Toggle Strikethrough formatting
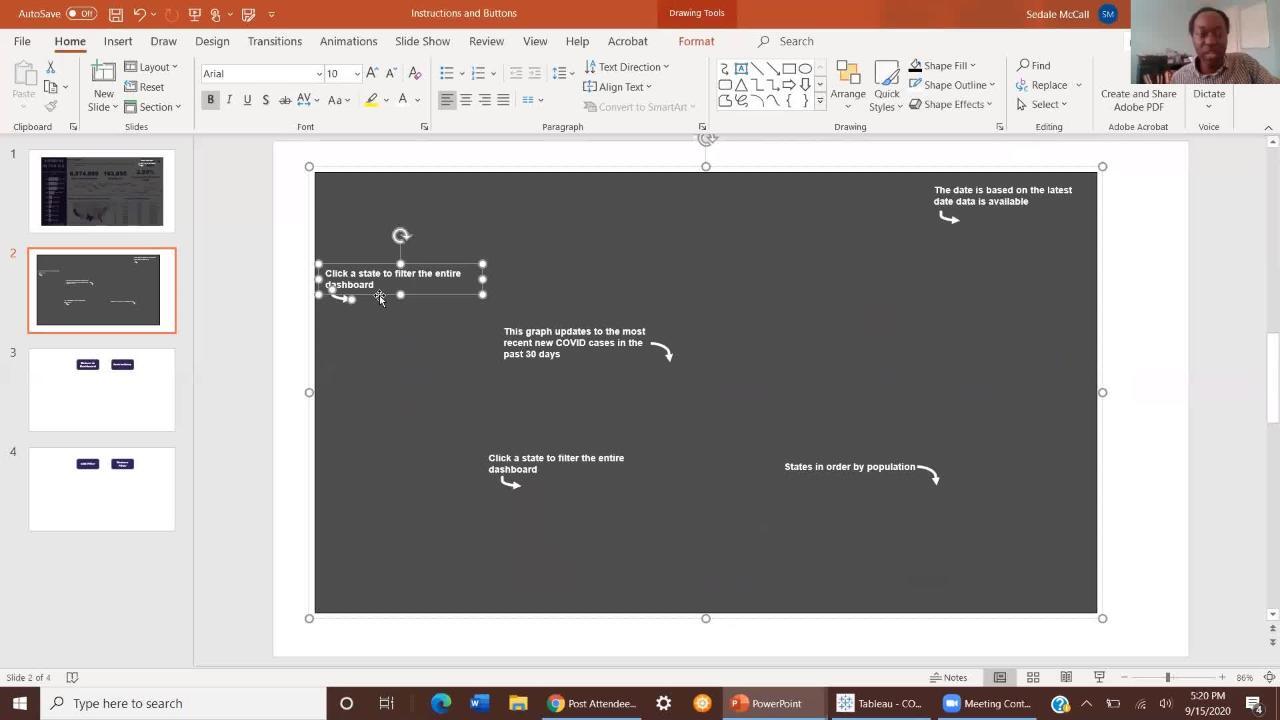Image resolution: width=1280 pixels, height=720 pixels. pyautogui.click(x=285, y=100)
